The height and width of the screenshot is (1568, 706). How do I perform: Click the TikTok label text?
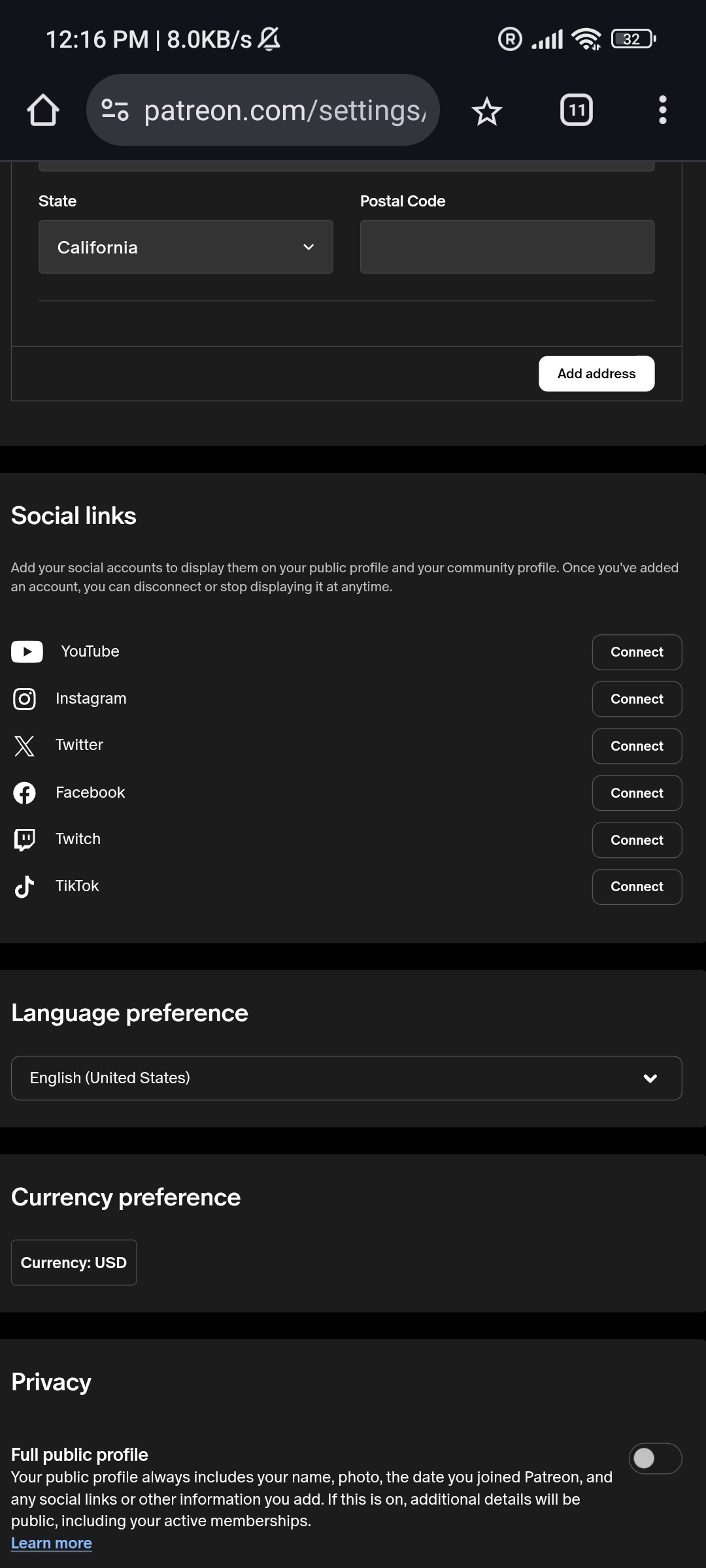coord(77,886)
